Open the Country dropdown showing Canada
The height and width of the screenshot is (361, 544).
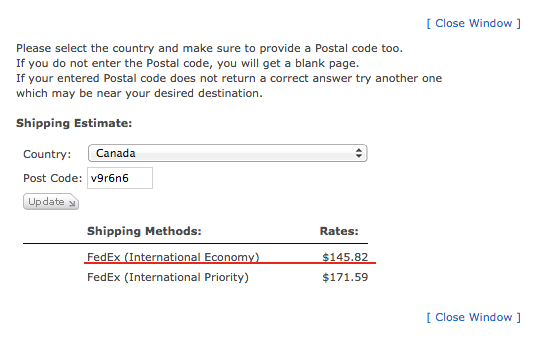(228, 153)
